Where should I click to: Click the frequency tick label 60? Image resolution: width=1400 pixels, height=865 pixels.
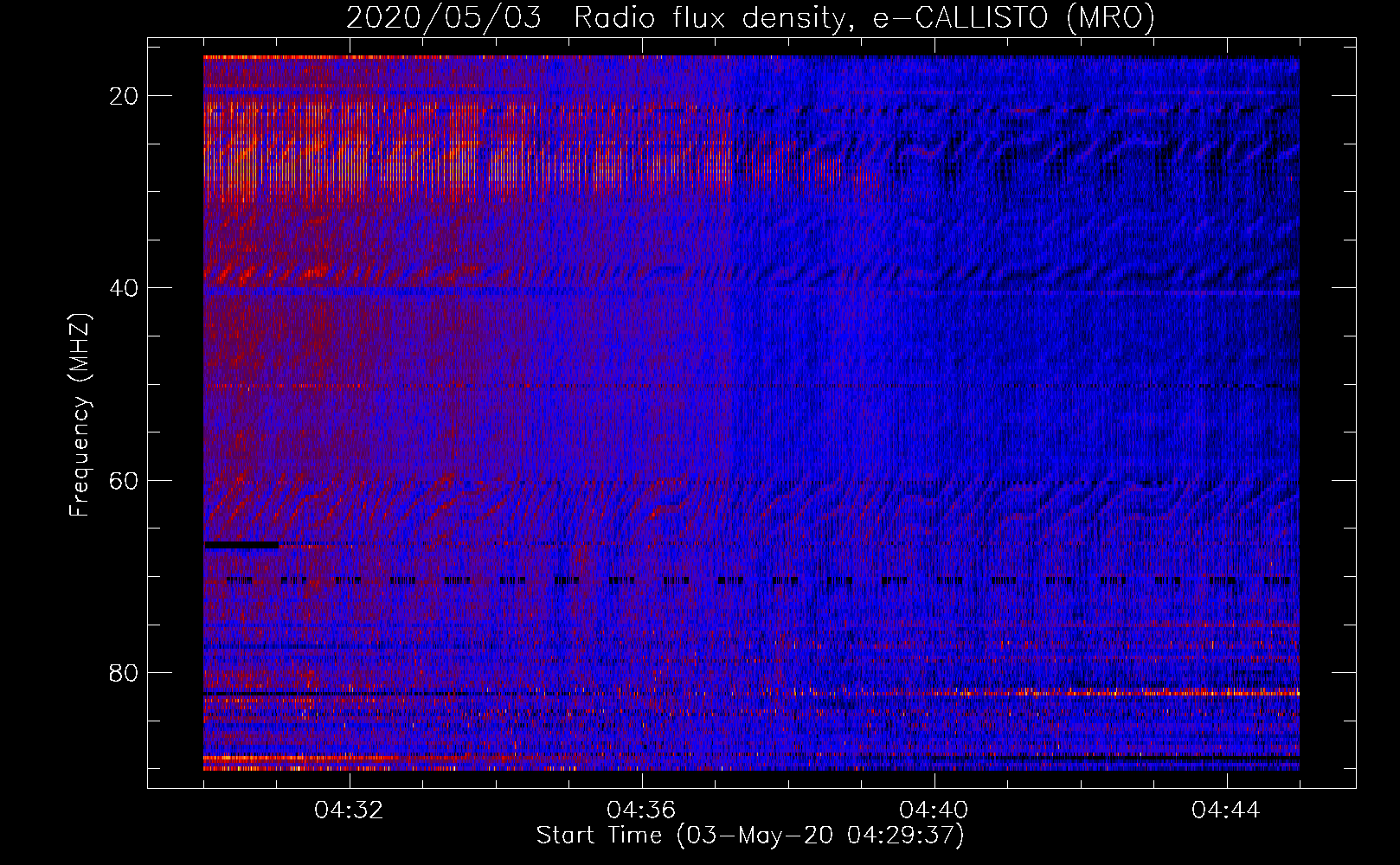pyautogui.click(x=125, y=480)
